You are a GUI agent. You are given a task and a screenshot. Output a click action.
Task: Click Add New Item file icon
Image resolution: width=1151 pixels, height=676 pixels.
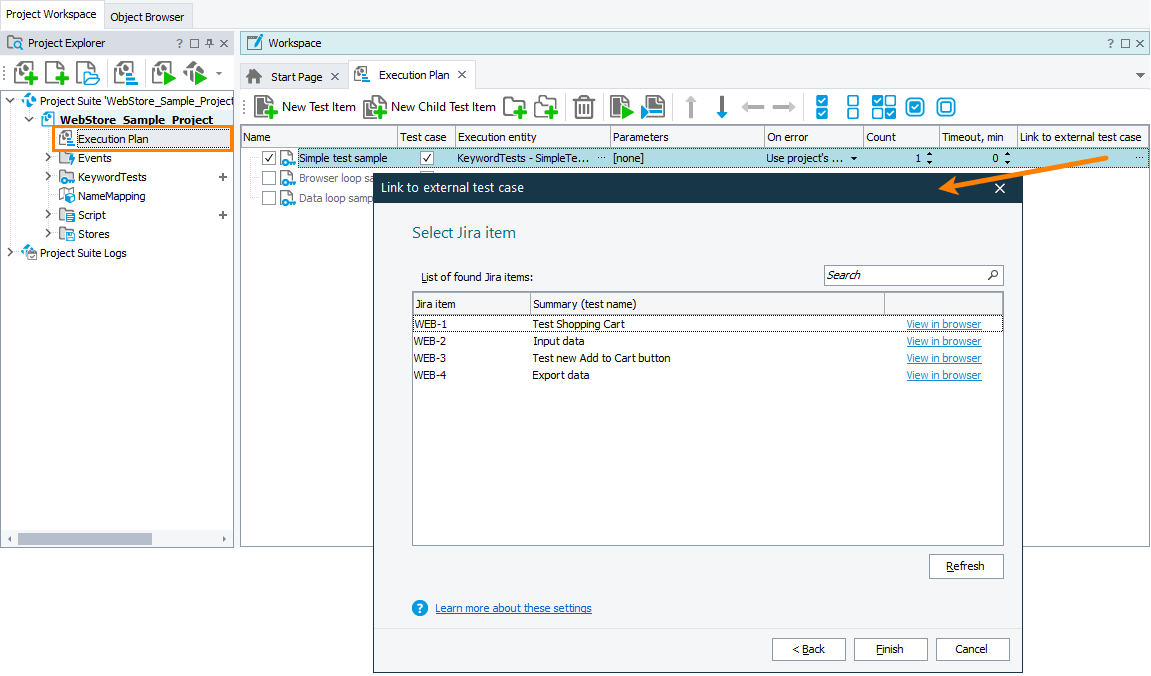pos(57,73)
